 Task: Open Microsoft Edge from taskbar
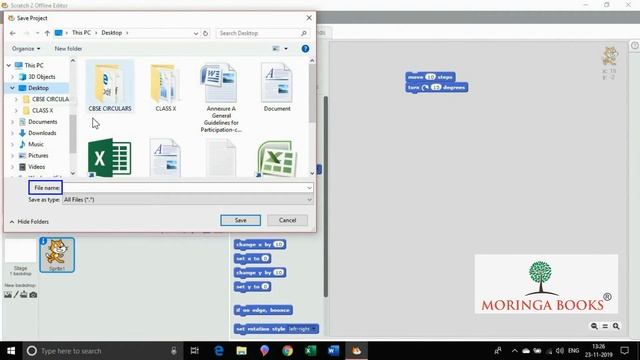pos(219,351)
